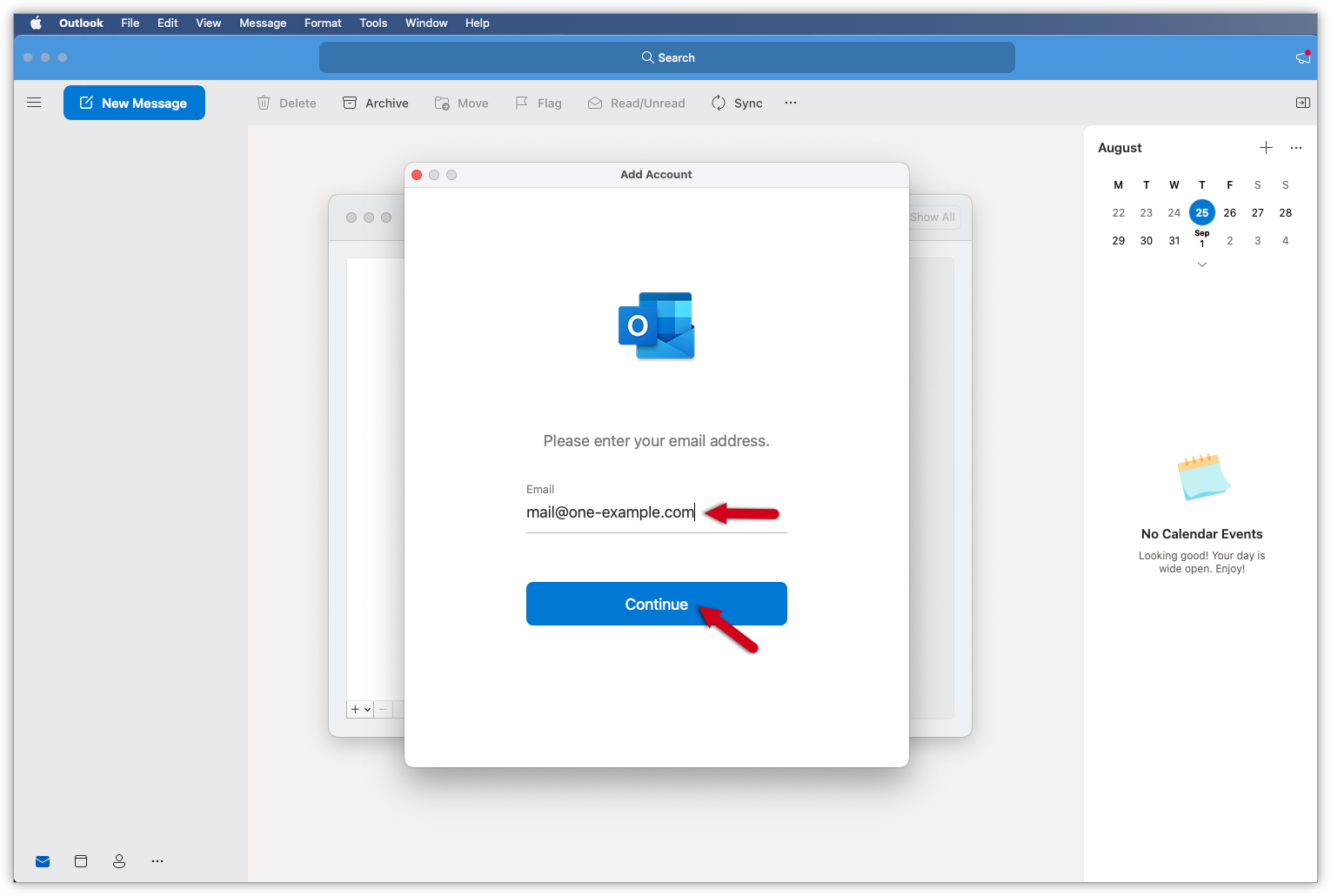This screenshot has height=896, width=1331.
Task: Open toolbar more options ellipsis
Action: pos(790,103)
